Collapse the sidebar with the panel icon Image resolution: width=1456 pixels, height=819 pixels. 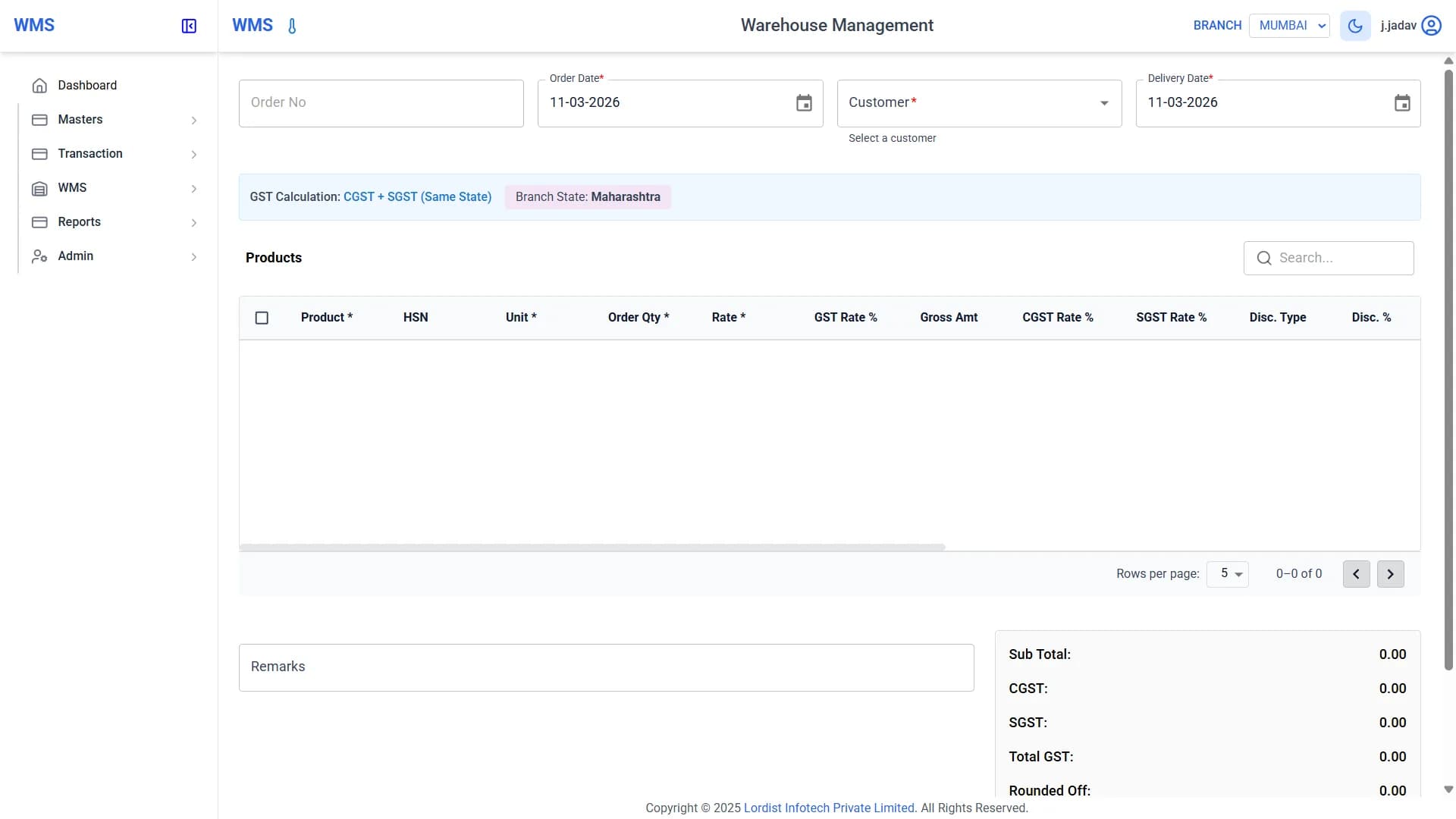coord(189,26)
